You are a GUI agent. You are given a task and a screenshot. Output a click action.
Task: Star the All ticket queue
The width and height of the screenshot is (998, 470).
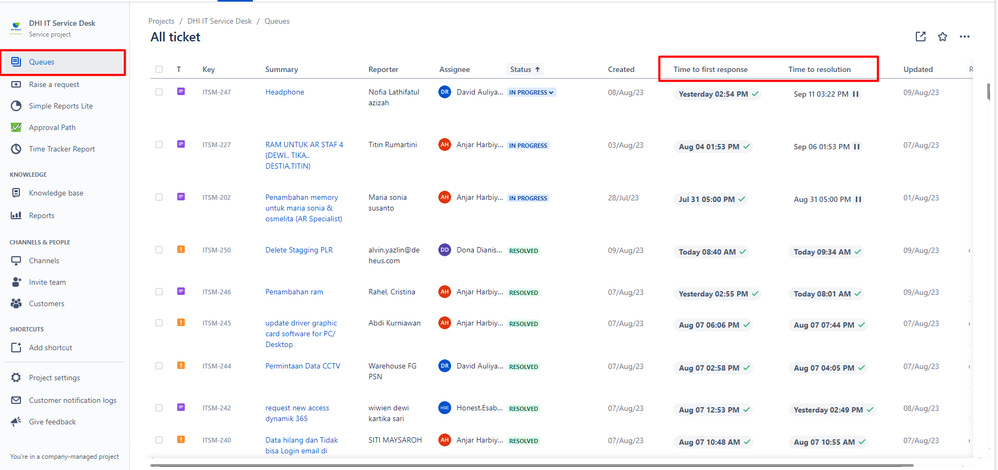pyautogui.click(x=943, y=37)
